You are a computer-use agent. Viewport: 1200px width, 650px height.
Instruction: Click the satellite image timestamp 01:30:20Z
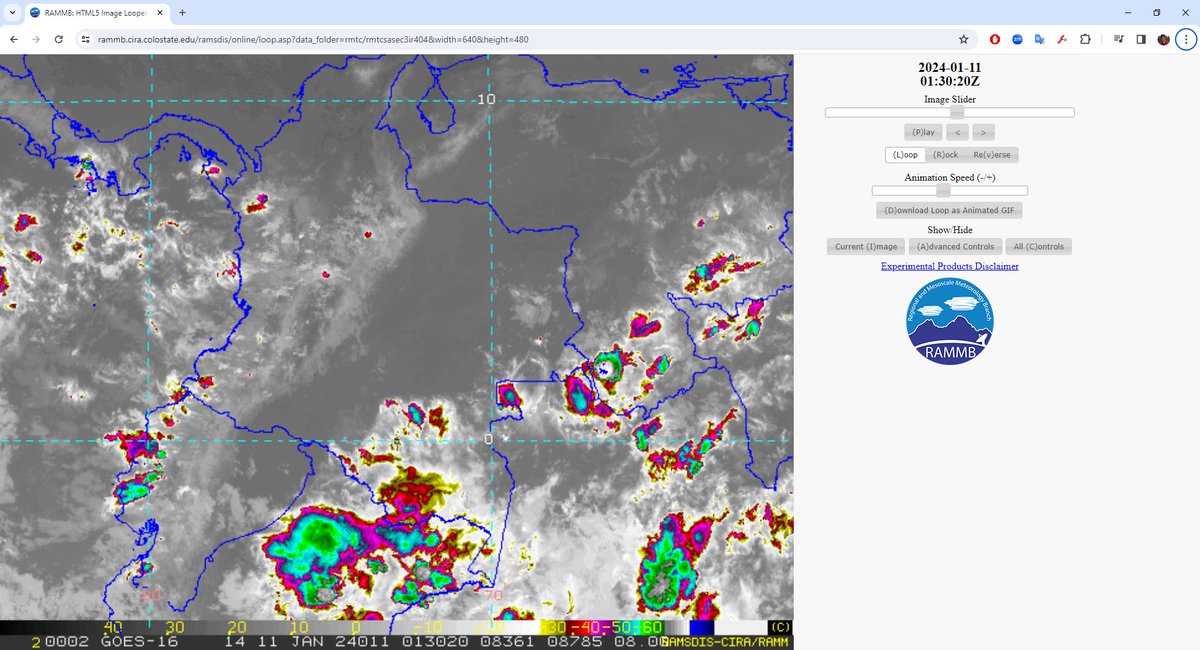click(x=950, y=81)
